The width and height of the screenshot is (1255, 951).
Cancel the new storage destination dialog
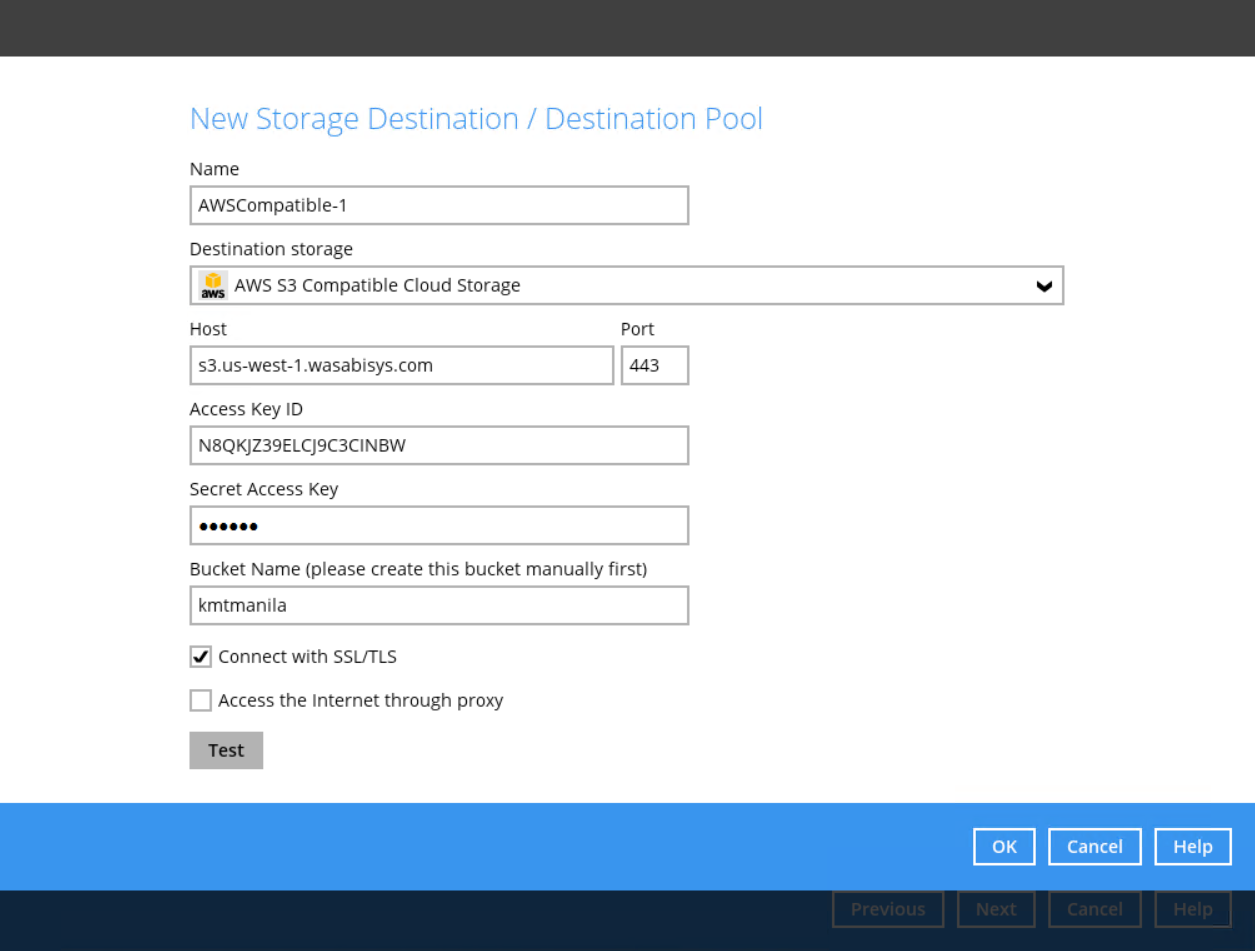click(1094, 847)
